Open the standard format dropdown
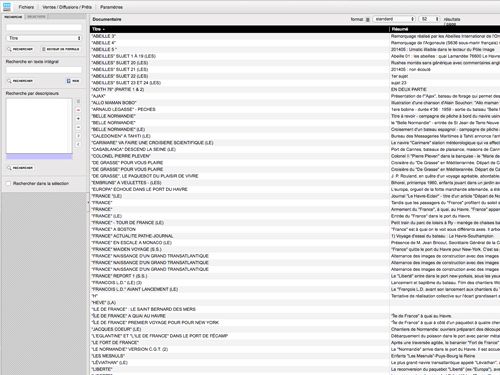This screenshot has height=375, width=500. click(394, 19)
